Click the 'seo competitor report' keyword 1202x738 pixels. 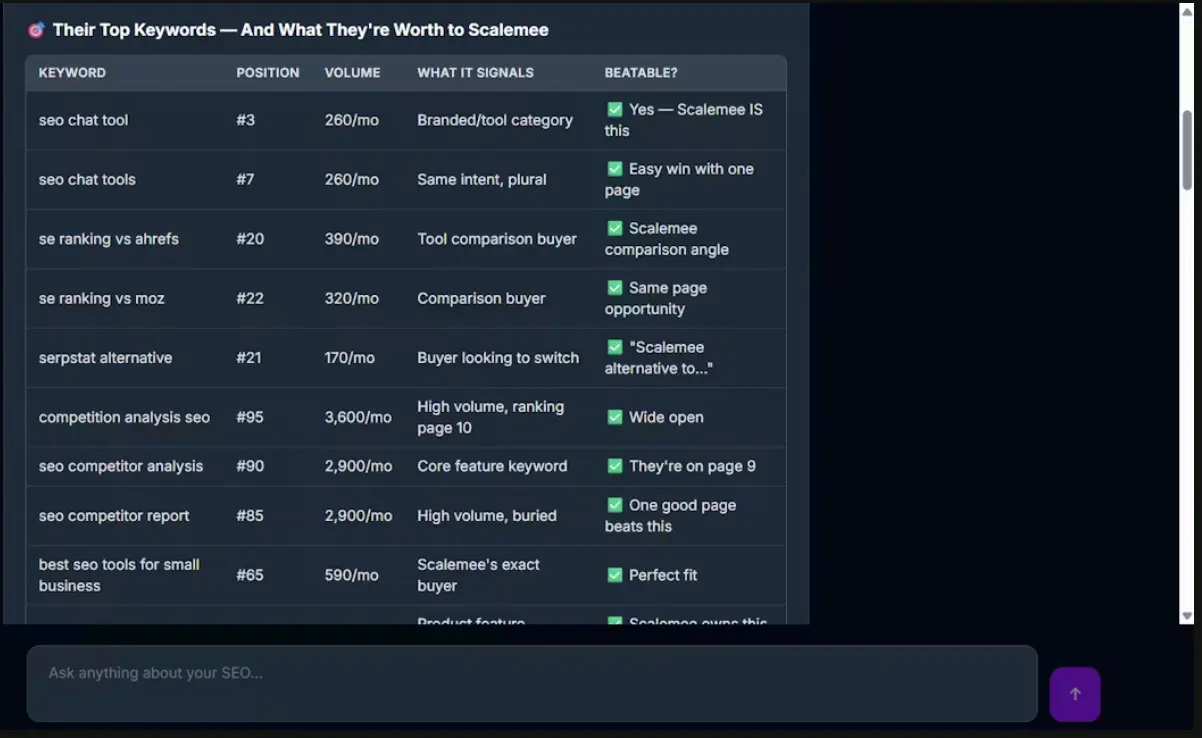tap(114, 516)
